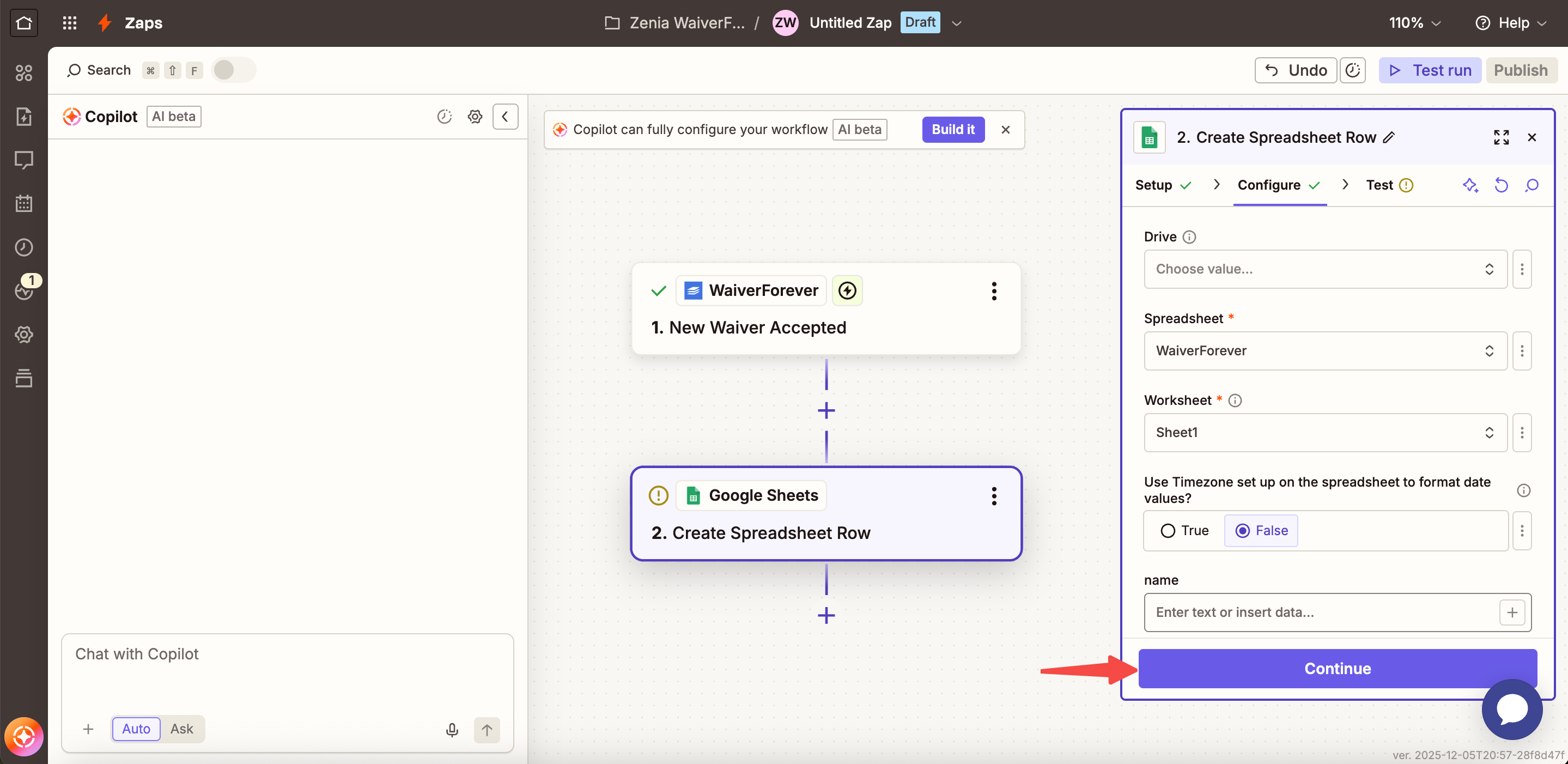This screenshot has height=764, width=1568.
Task: Click the home icon in top-left corner
Action: tap(24, 23)
